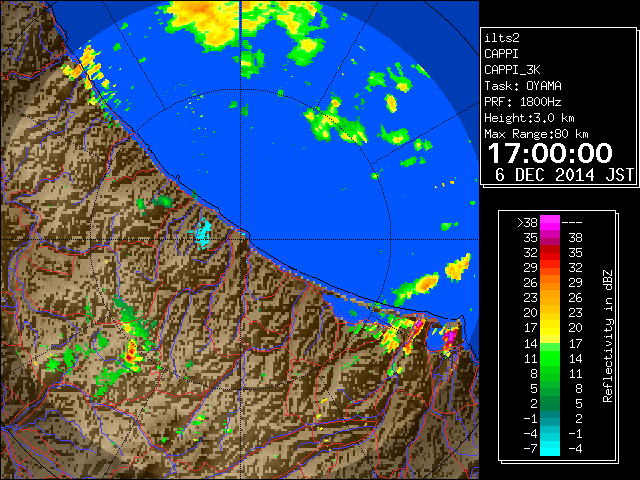Screen dimensions: 640x480
Task: Click the ilts2 label
Action: pyautogui.click(x=502, y=38)
